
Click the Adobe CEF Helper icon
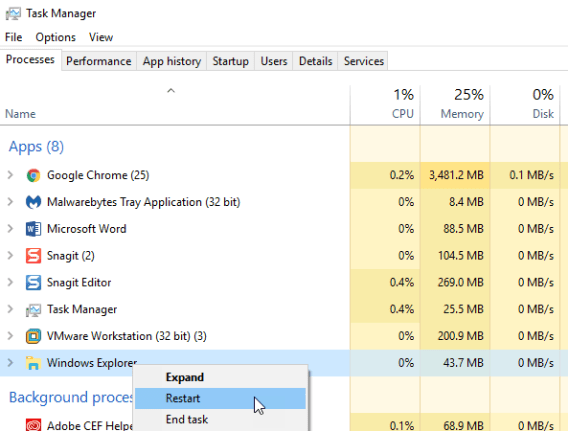point(33,425)
